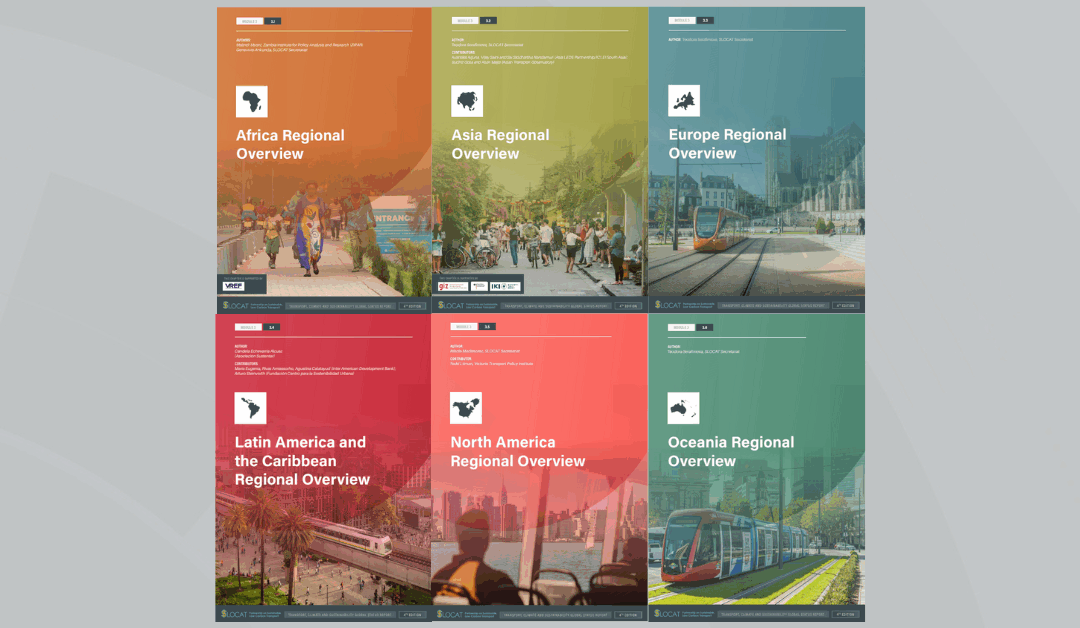Click the Asia continent map icon
1080x628 pixels.
tap(466, 100)
